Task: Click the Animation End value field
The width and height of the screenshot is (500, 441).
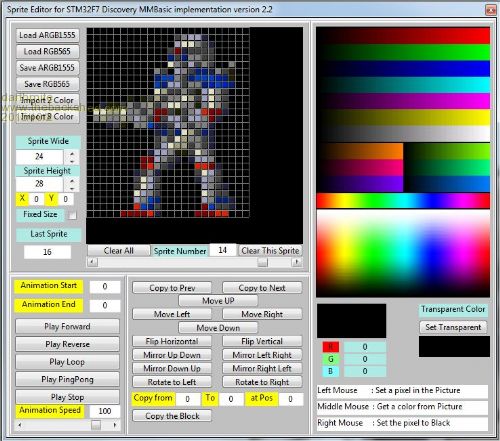Action: point(105,305)
